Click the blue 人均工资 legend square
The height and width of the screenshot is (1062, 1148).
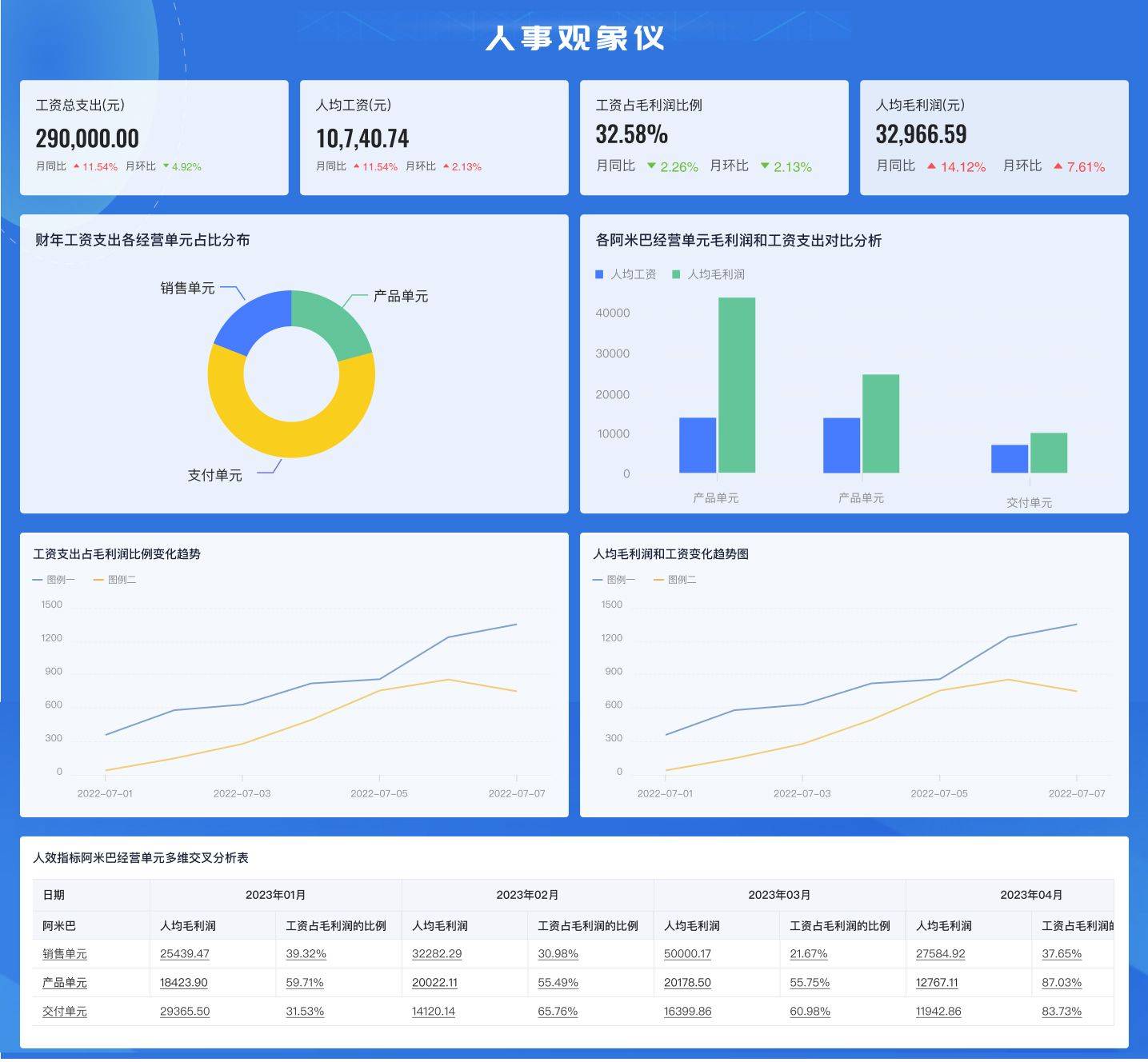tap(599, 274)
